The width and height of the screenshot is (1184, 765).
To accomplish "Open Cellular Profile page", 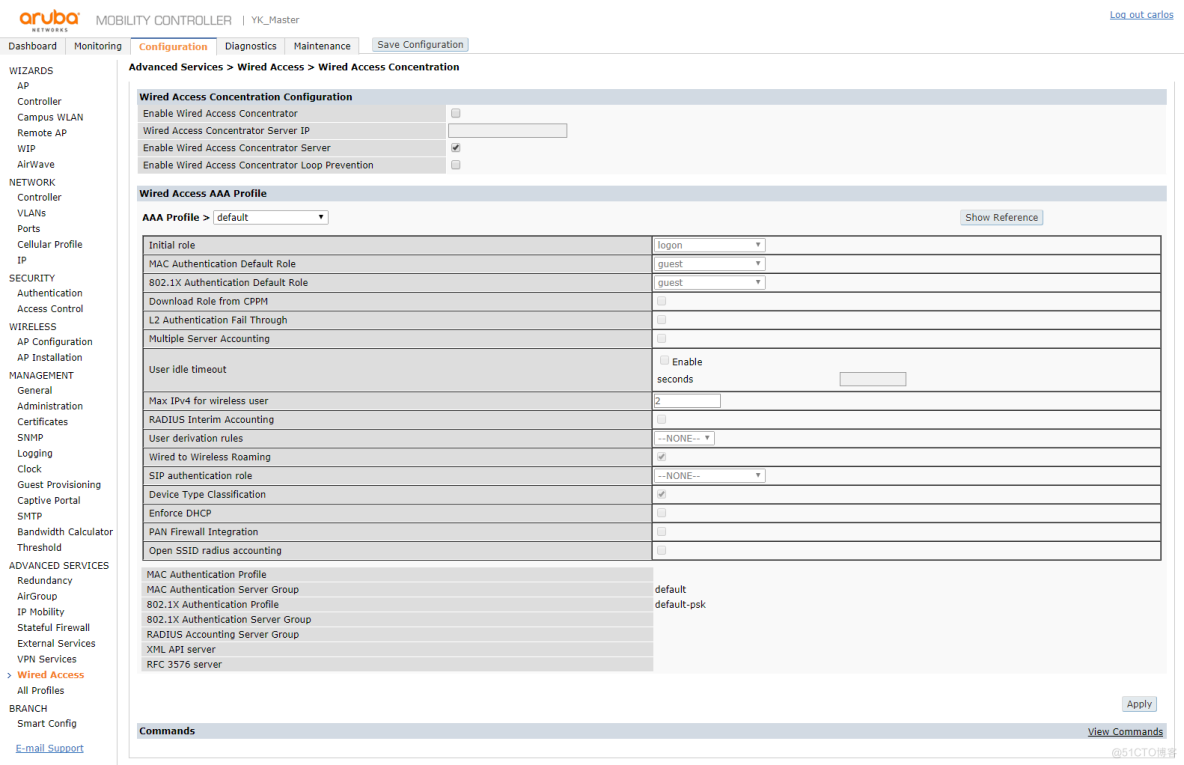I will point(50,245).
